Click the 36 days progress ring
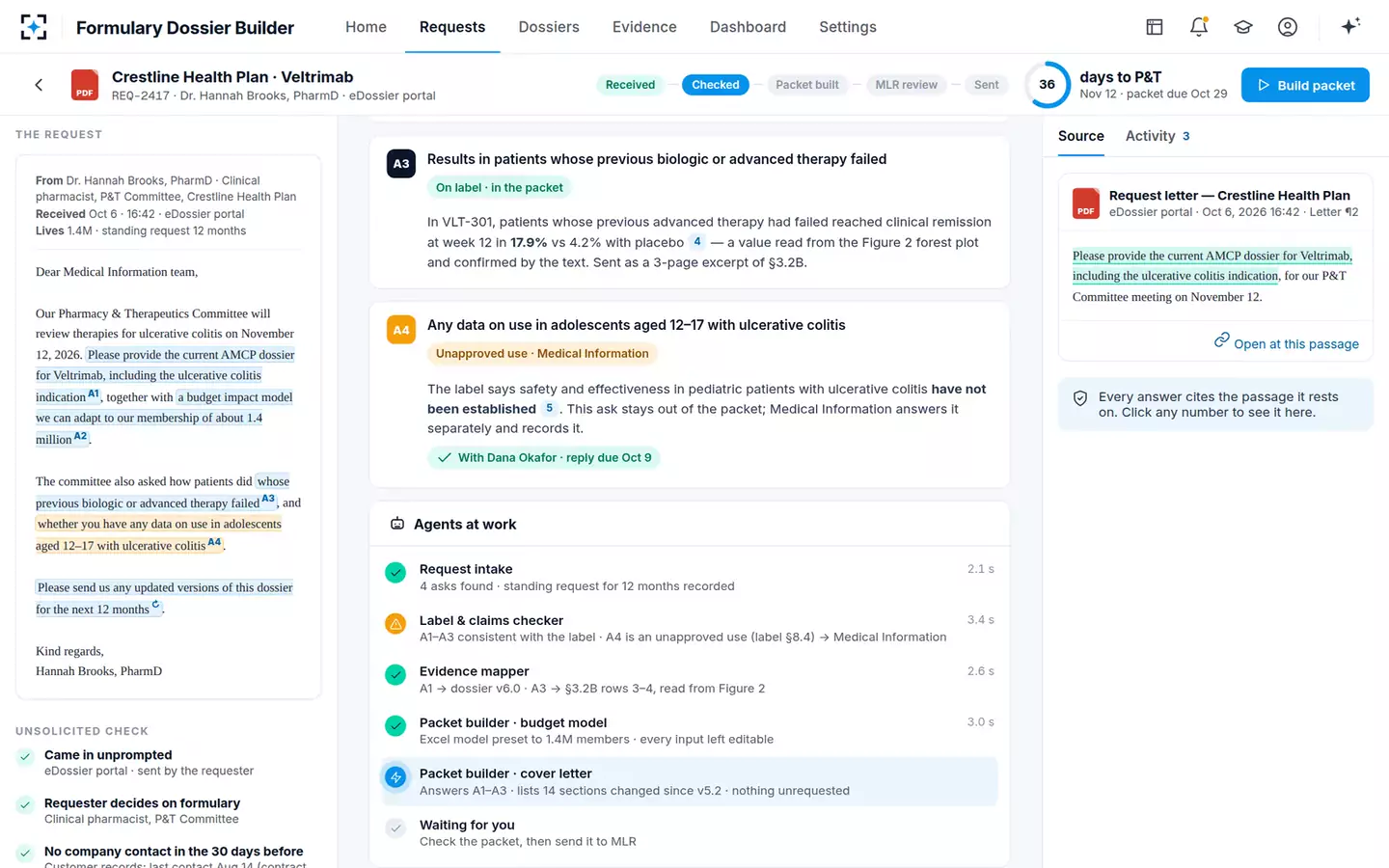This screenshot has height=868, width=1389. [x=1047, y=85]
